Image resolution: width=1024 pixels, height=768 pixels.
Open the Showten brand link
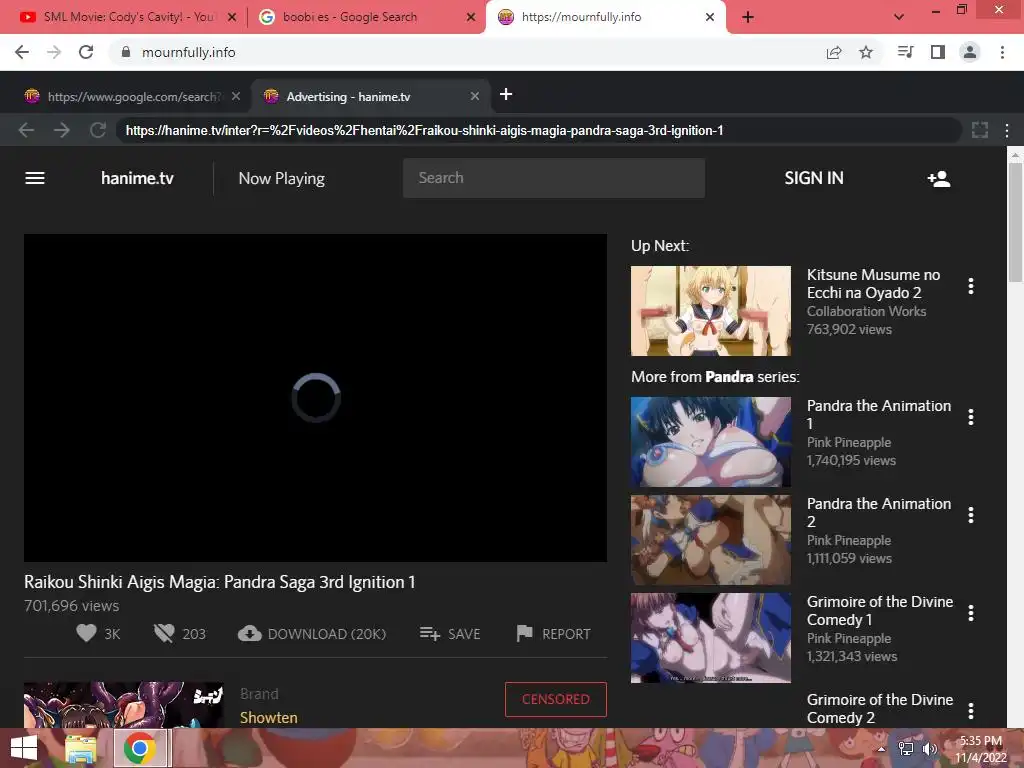tap(268, 718)
